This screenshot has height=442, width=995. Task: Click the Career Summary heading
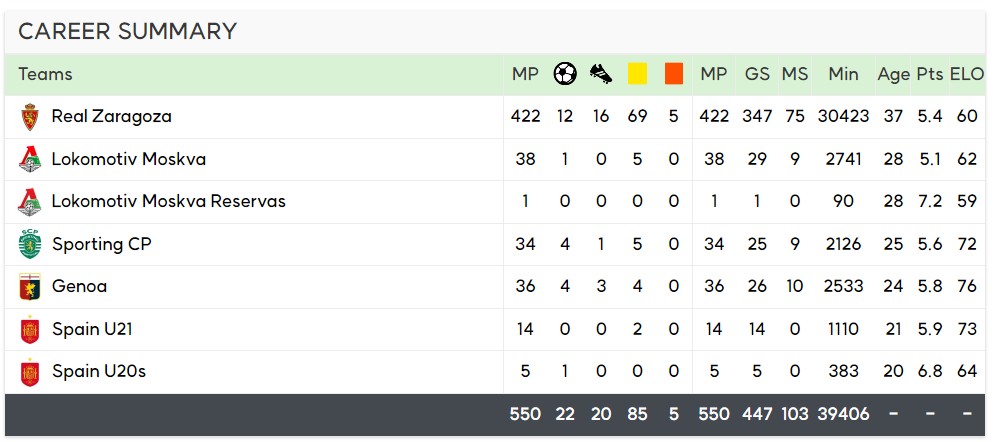coord(128,31)
